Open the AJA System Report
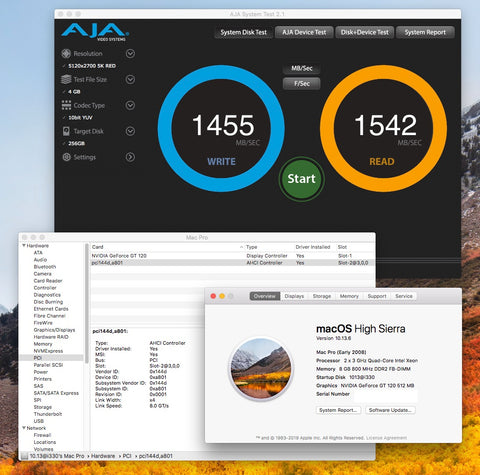 pos(425,32)
